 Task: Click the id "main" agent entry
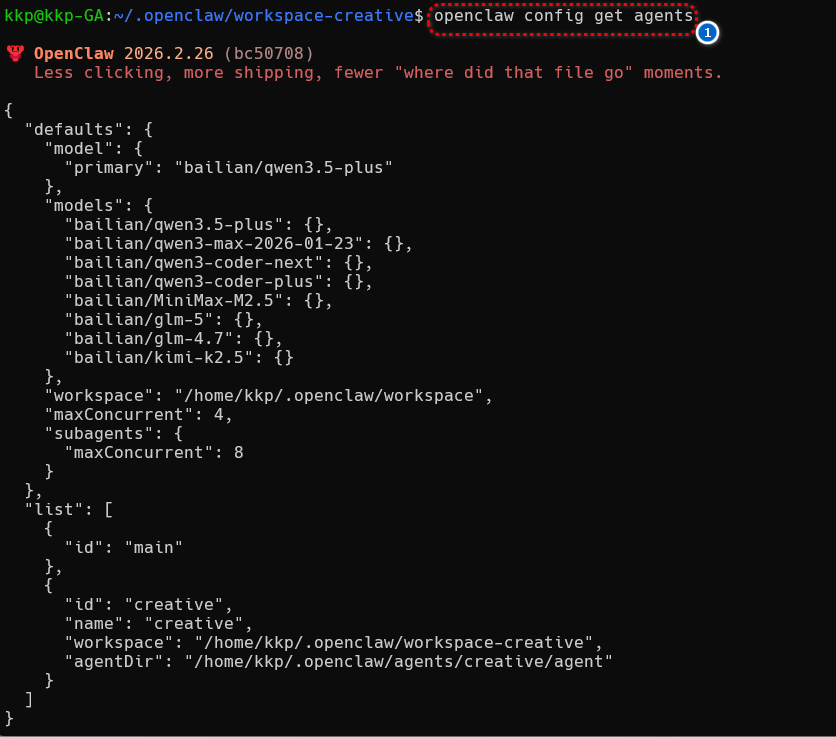click(123, 548)
